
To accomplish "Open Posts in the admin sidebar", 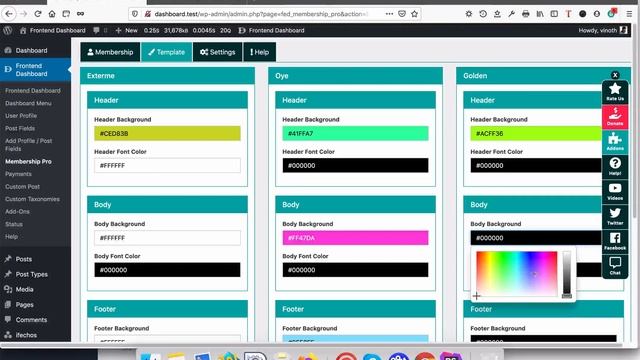I will (24, 259).
